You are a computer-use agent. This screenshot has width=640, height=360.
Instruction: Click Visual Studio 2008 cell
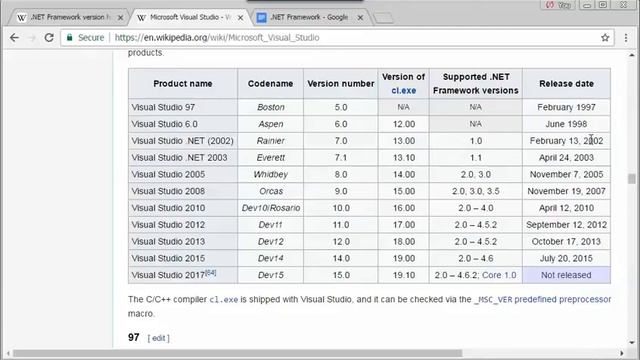tap(183, 191)
